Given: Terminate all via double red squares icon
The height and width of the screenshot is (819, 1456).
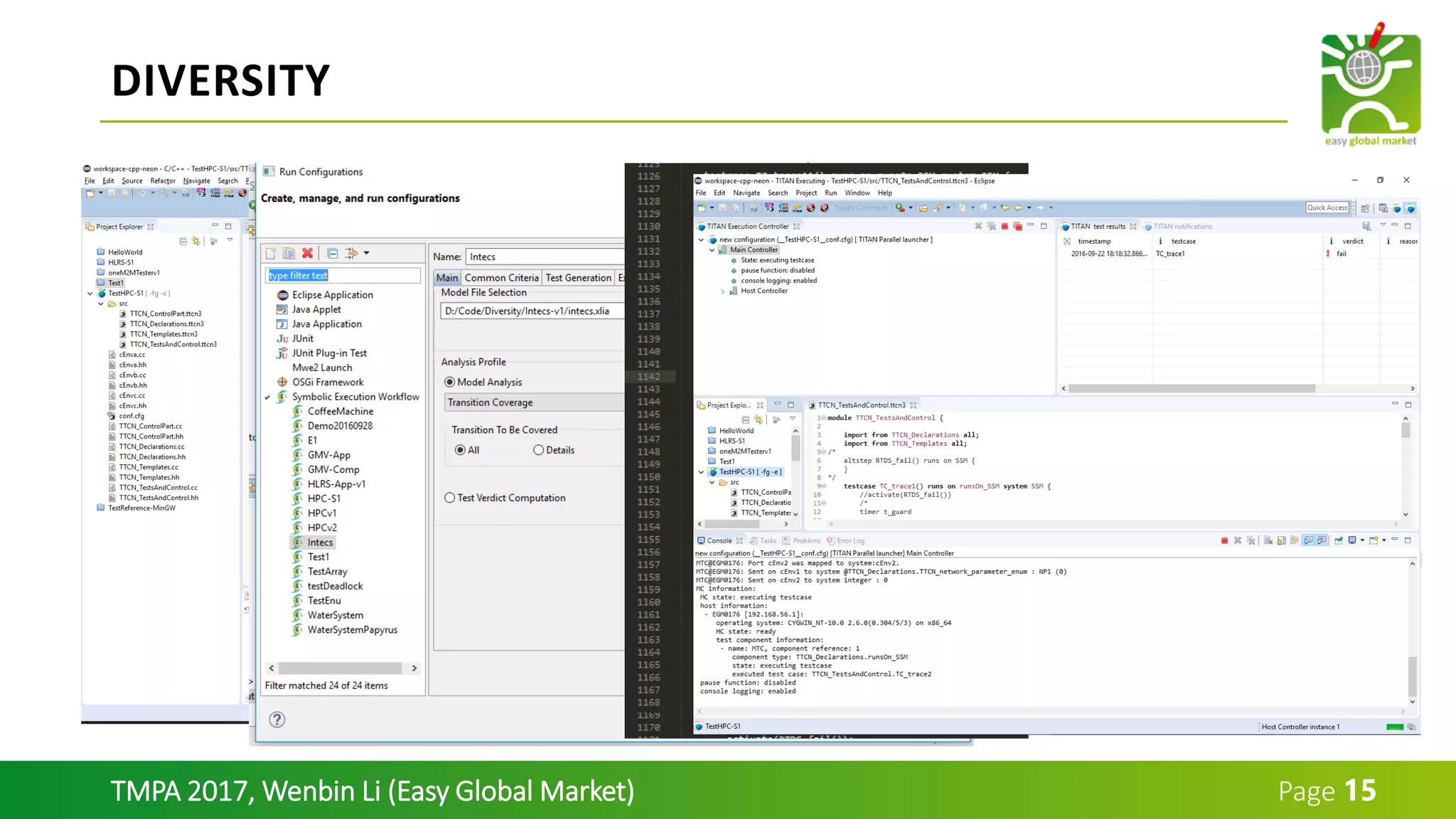Looking at the screenshot, I should tap(1017, 226).
